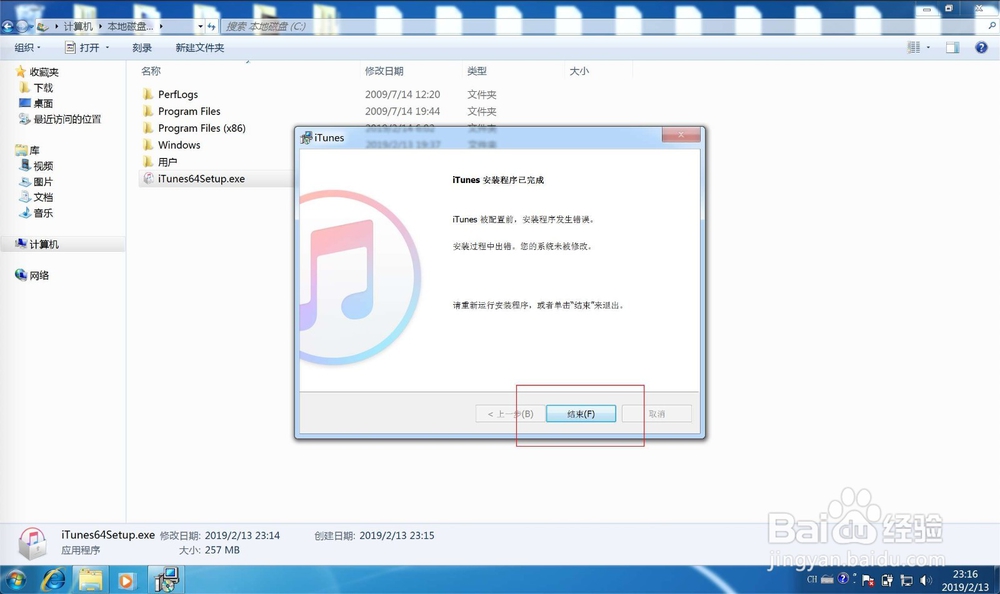Click the tray help question mark icon
The image size is (1000, 594).
click(843, 579)
